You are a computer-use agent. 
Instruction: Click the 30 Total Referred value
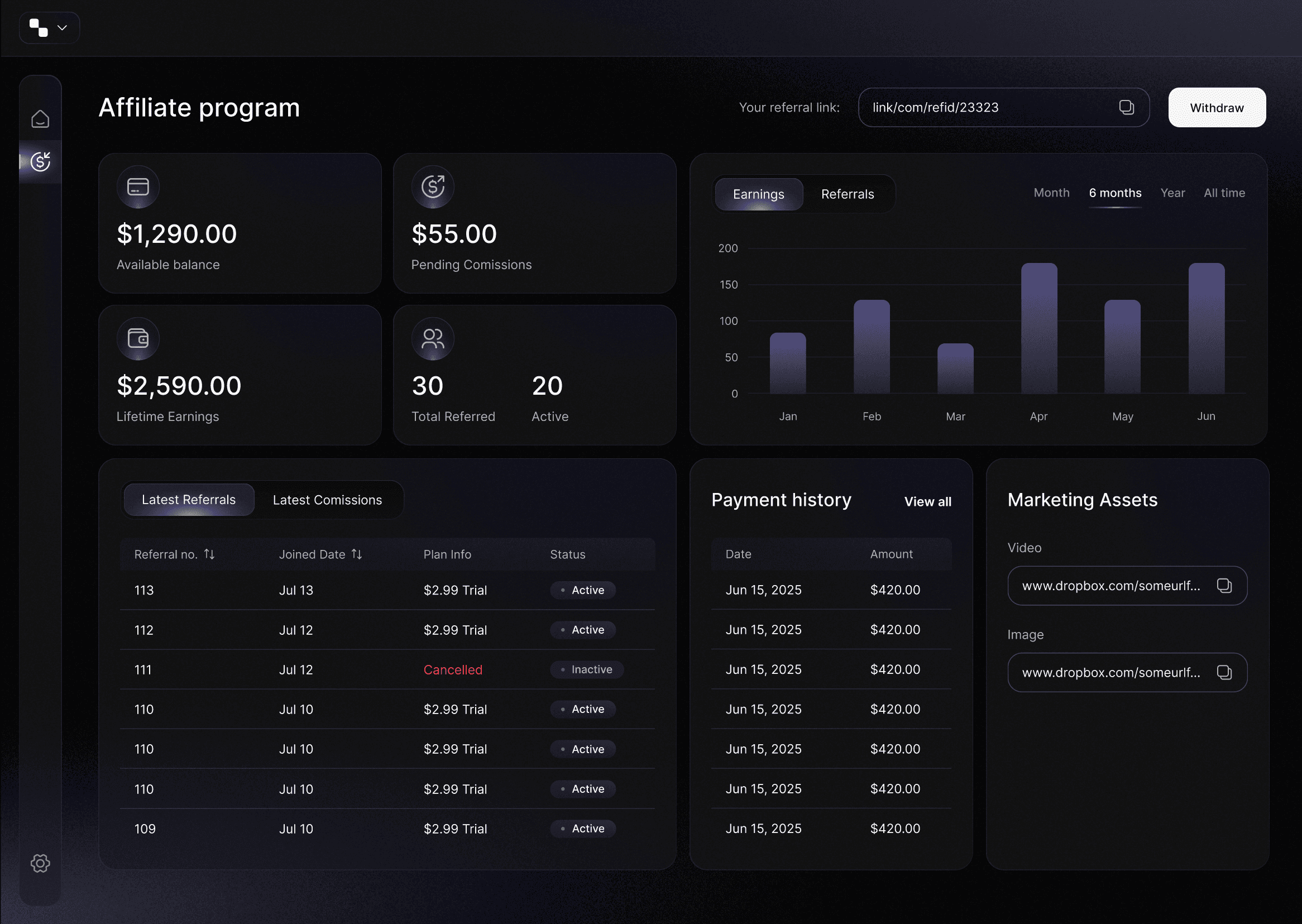427,386
